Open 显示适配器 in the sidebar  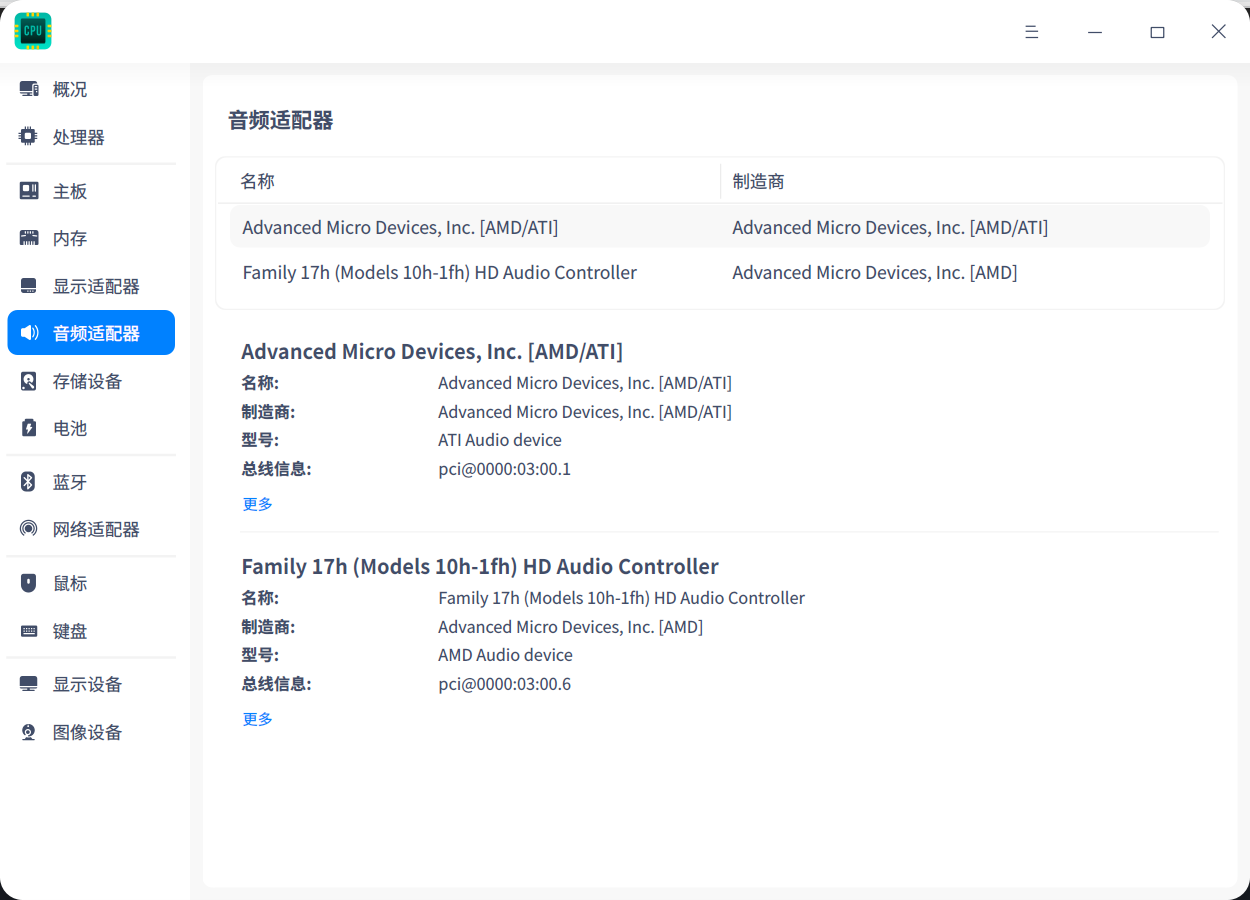tap(91, 286)
